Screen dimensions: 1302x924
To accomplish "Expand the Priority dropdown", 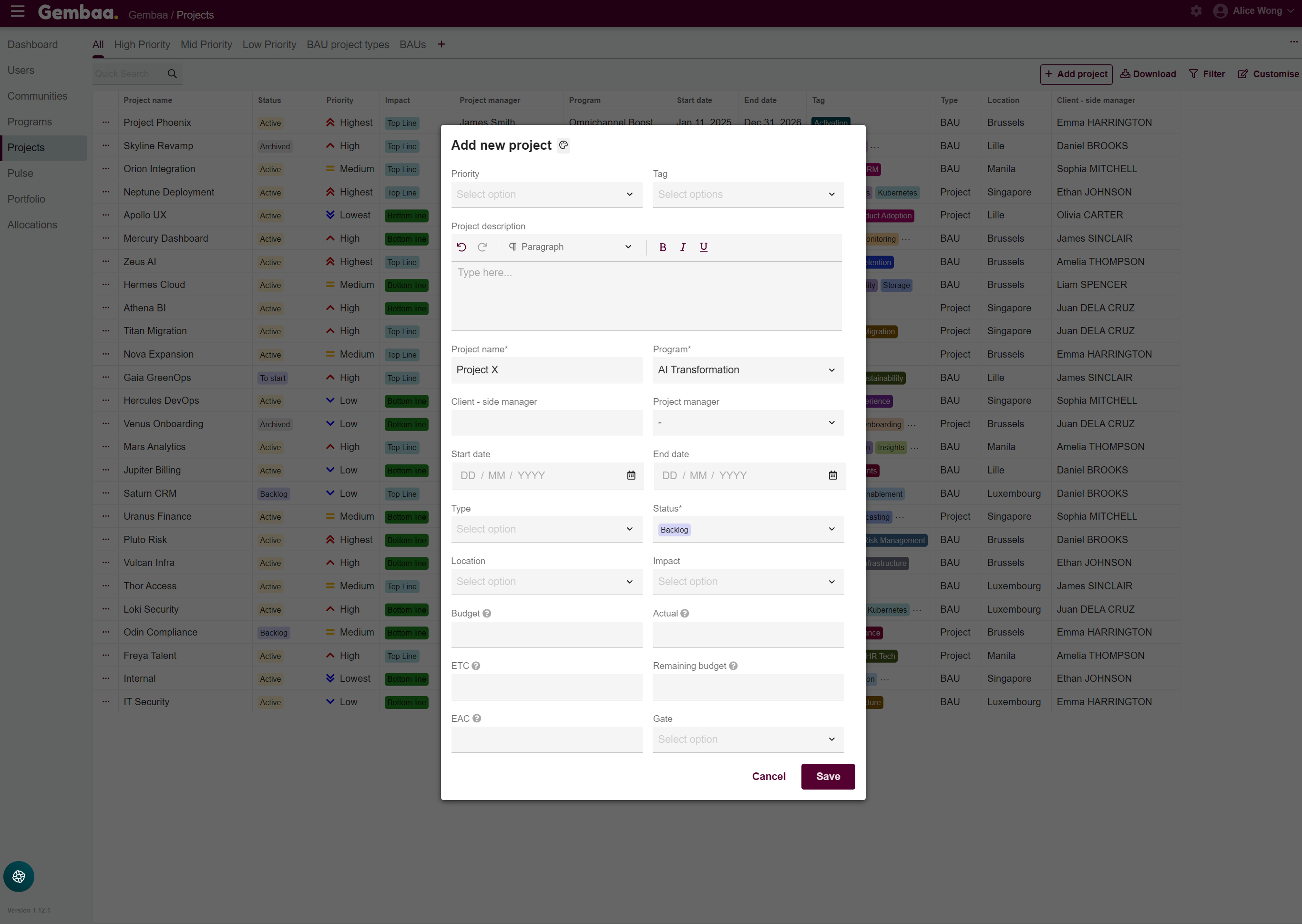I will (546, 195).
